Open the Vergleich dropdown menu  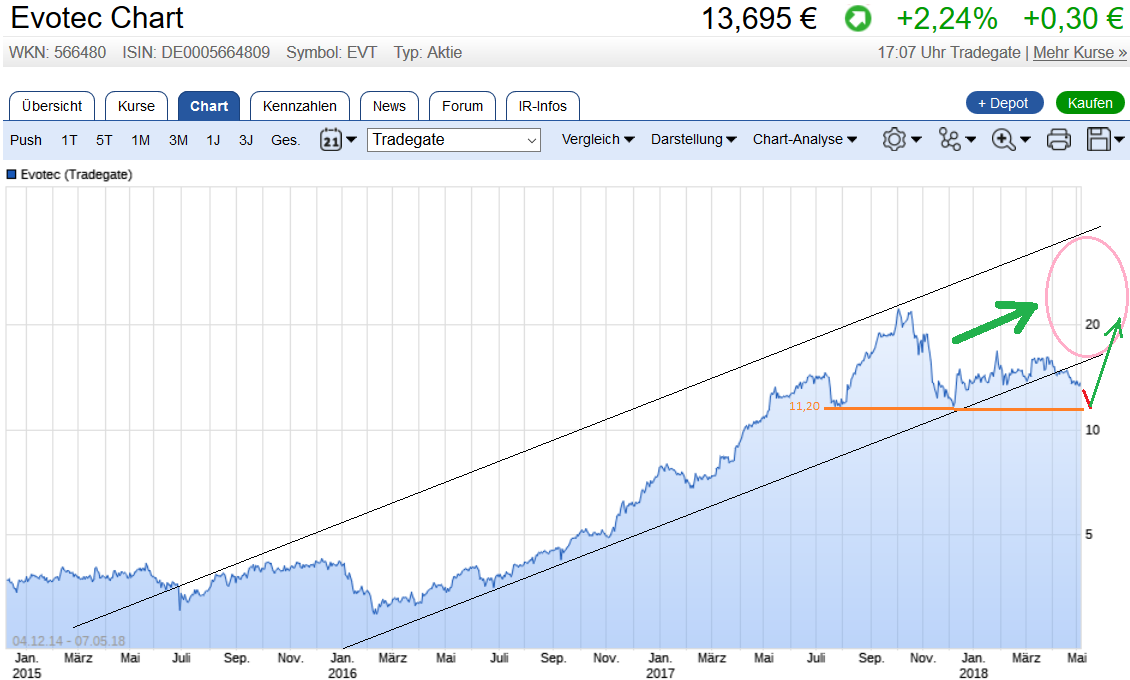(597, 140)
